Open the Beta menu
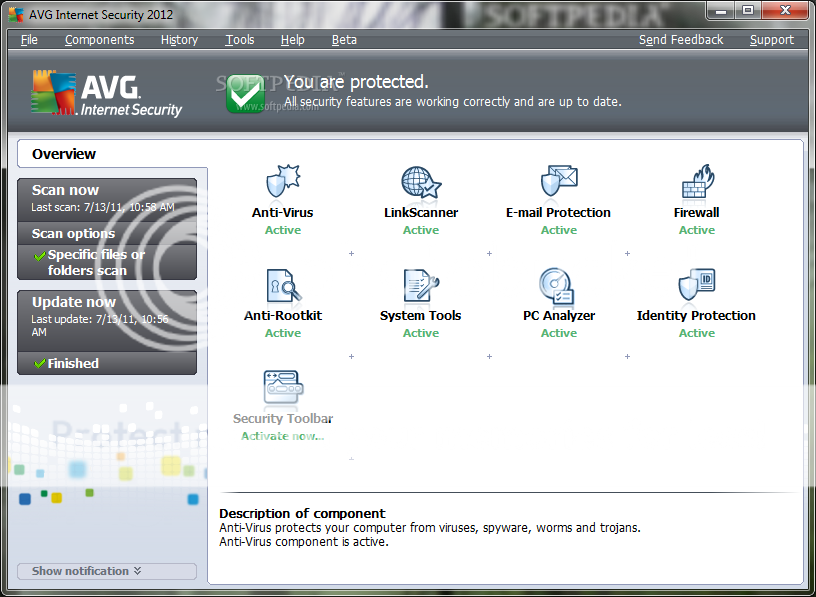Screen dimensions: 816x597 click(x=345, y=40)
